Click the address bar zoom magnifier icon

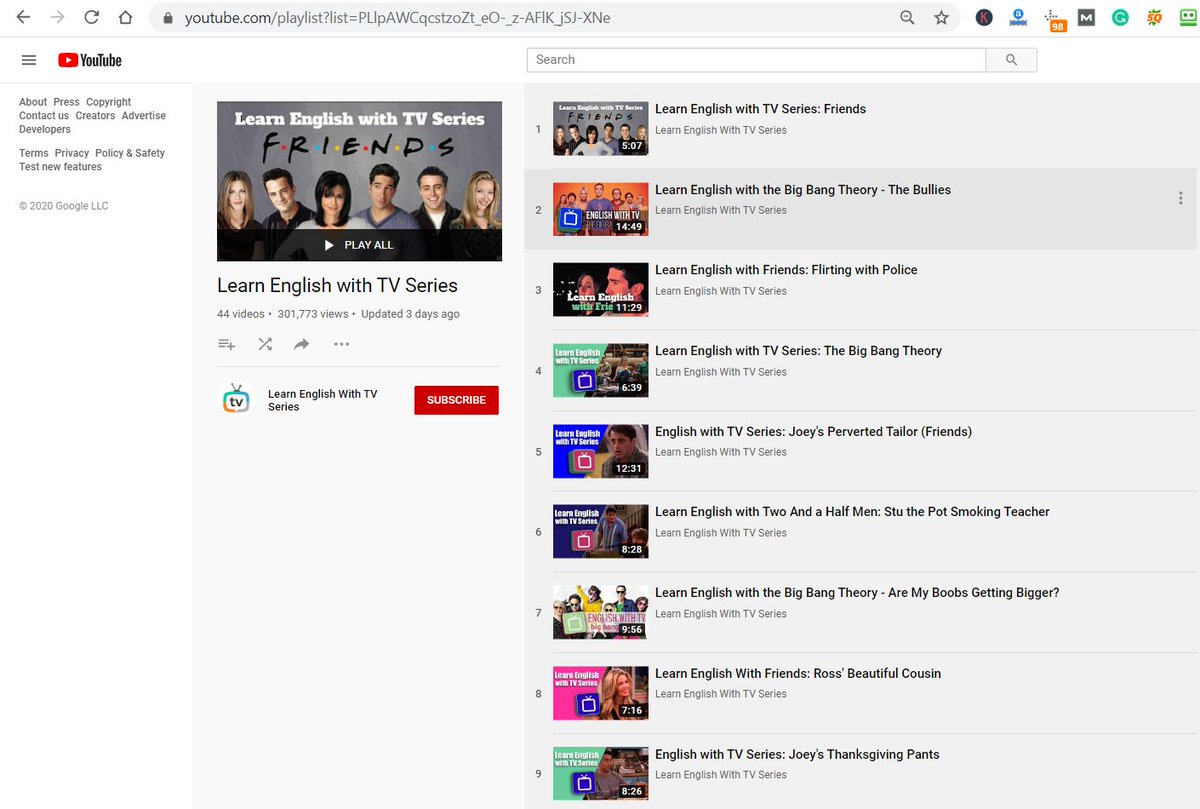[907, 17]
